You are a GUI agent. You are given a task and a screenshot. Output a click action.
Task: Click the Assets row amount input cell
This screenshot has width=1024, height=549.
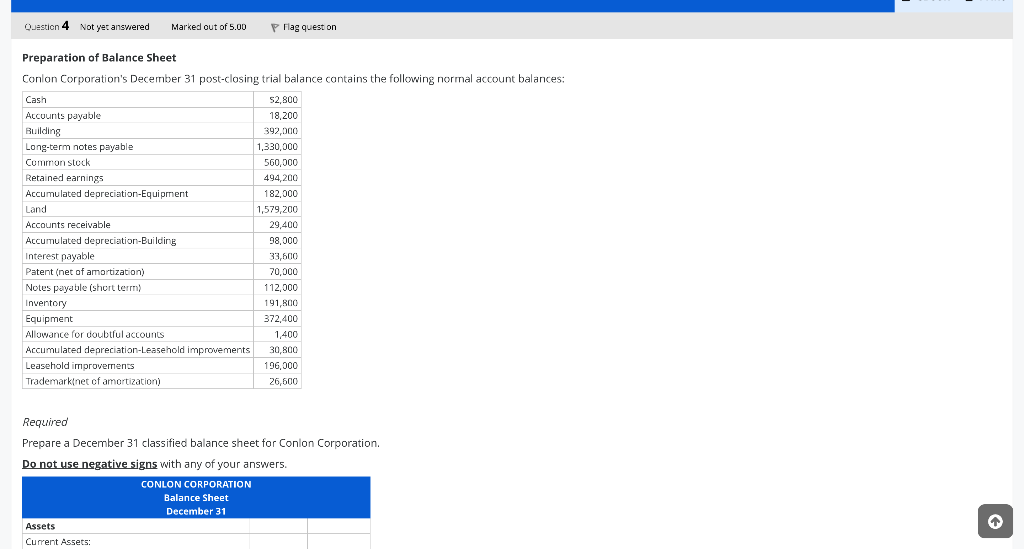[278, 526]
